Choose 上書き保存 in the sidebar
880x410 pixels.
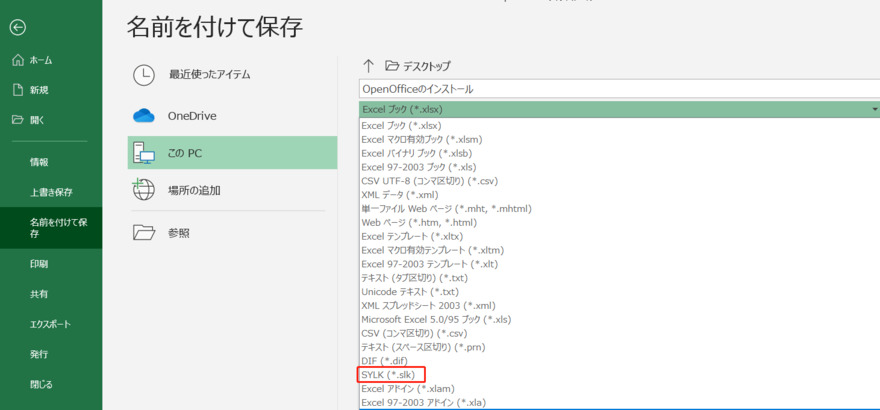(51, 192)
